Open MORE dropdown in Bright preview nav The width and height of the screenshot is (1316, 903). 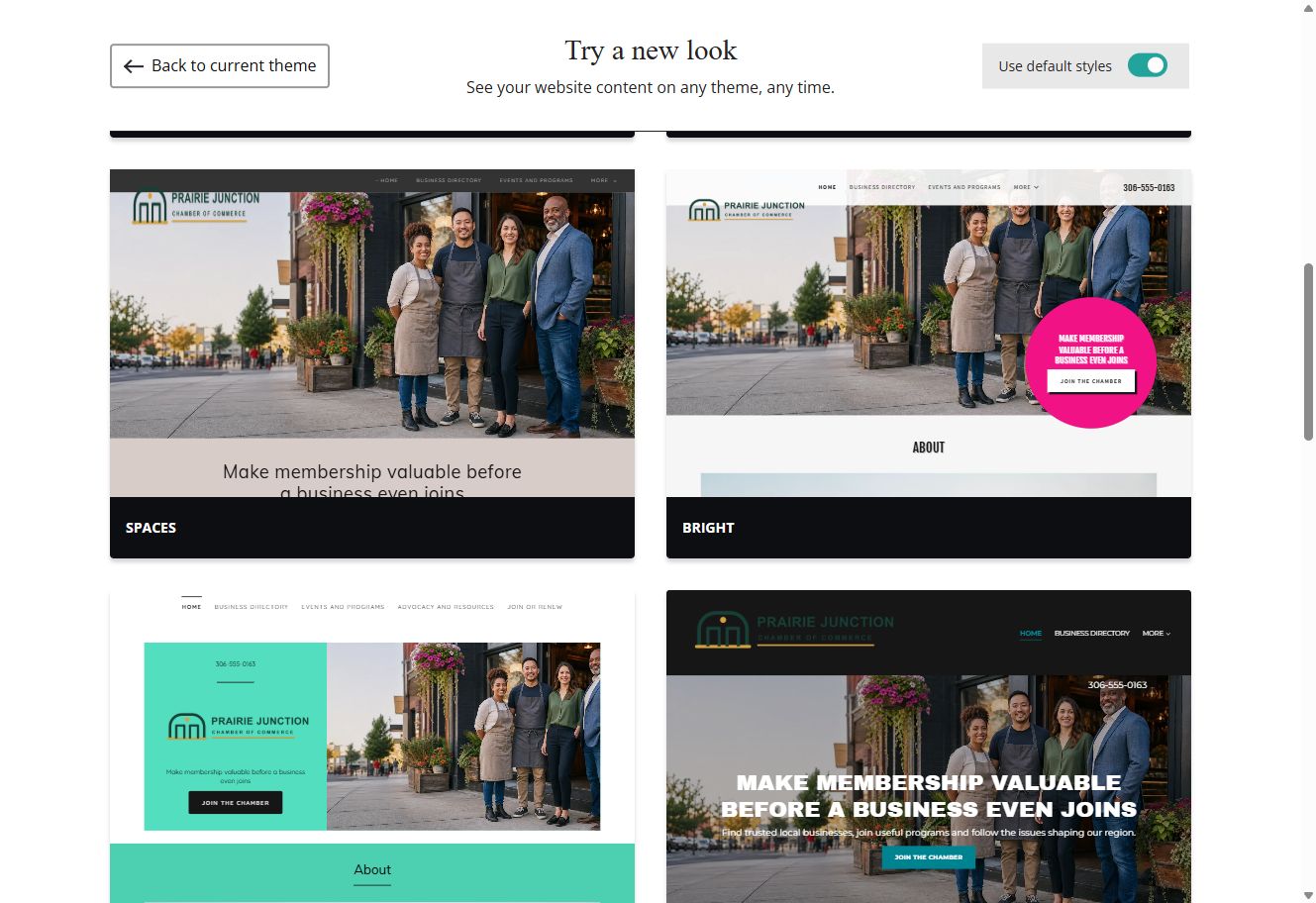click(x=1026, y=187)
